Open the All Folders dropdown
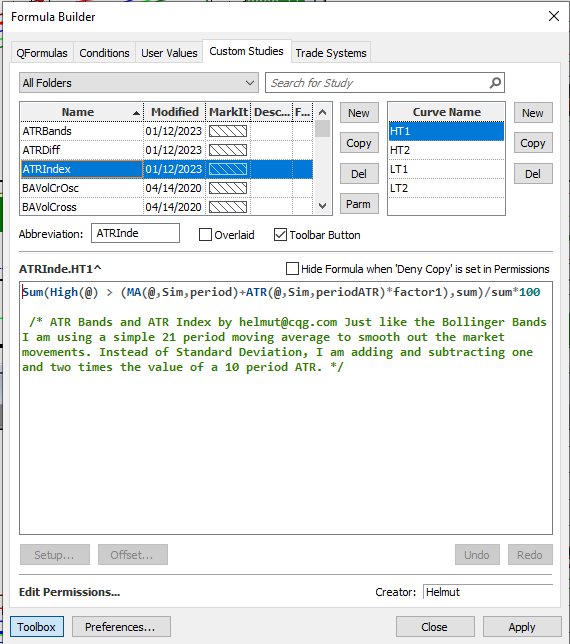The height and width of the screenshot is (644, 570). [x=139, y=83]
